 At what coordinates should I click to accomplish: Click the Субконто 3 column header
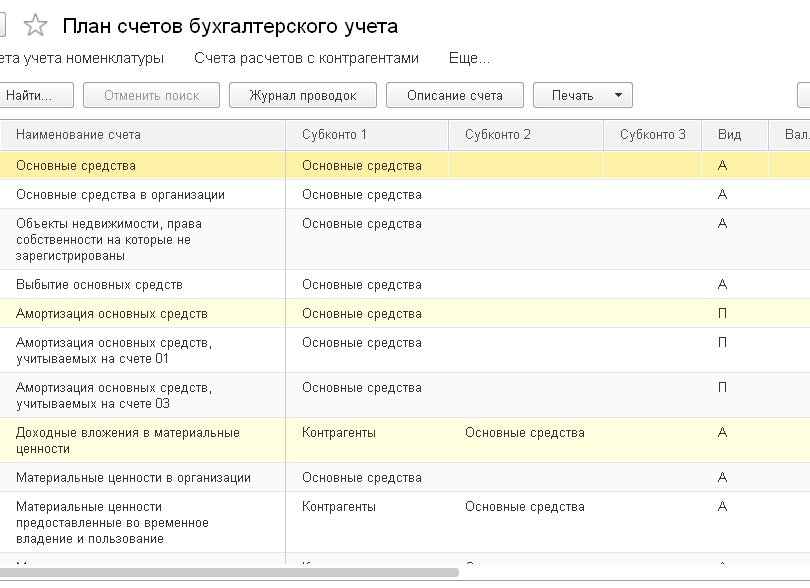click(652, 135)
